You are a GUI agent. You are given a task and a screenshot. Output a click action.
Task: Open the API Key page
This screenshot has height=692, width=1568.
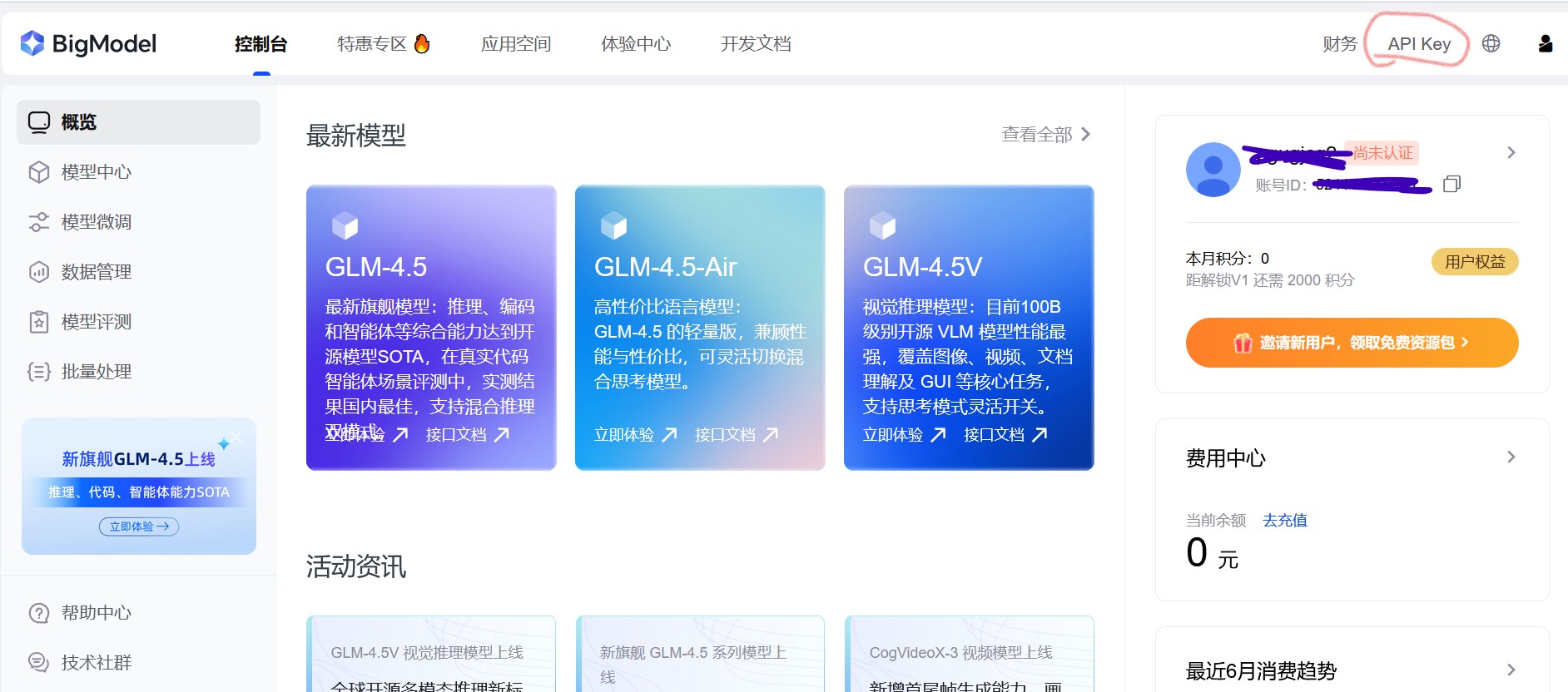(x=1419, y=44)
